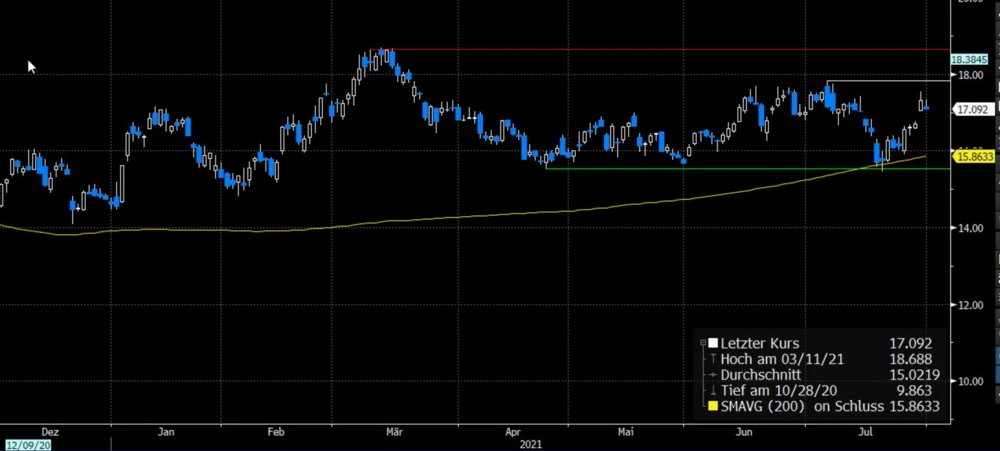Viewport: 1000px width, 451px height.
Task: Click the 18.3845 cyan price tag
Action: click(x=973, y=60)
